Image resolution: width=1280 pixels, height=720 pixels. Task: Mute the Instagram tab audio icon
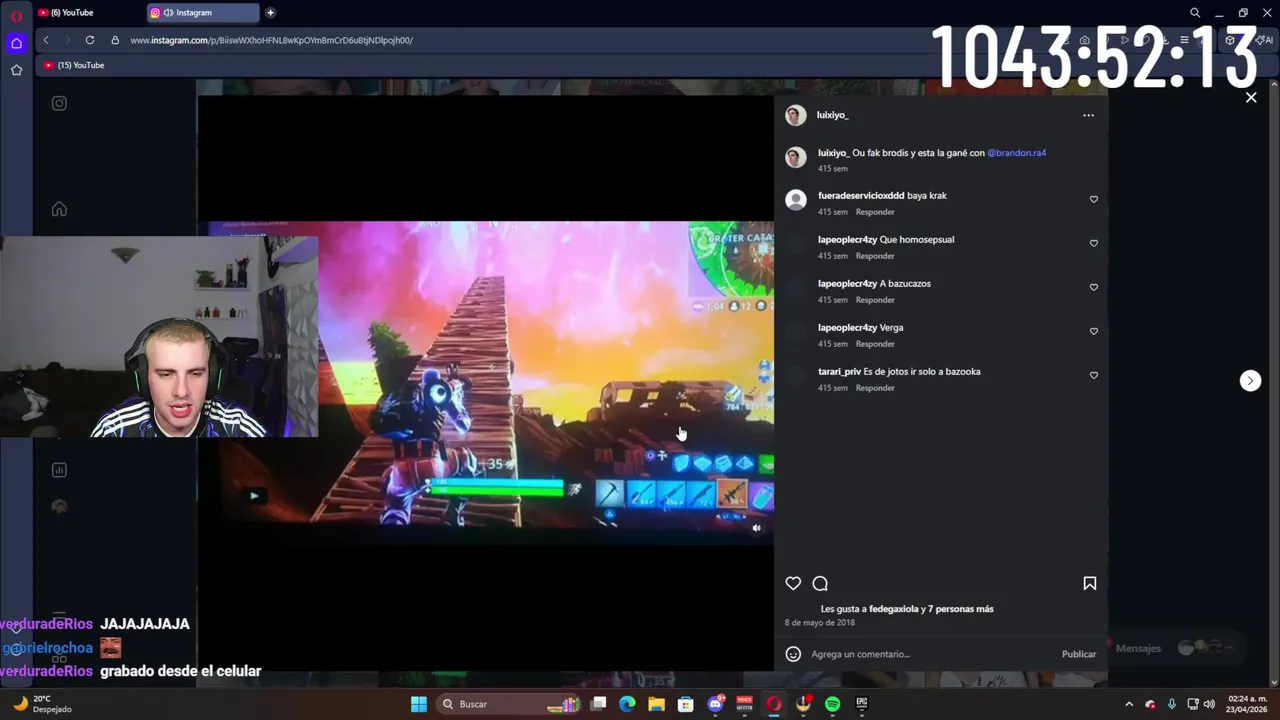(168, 13)
